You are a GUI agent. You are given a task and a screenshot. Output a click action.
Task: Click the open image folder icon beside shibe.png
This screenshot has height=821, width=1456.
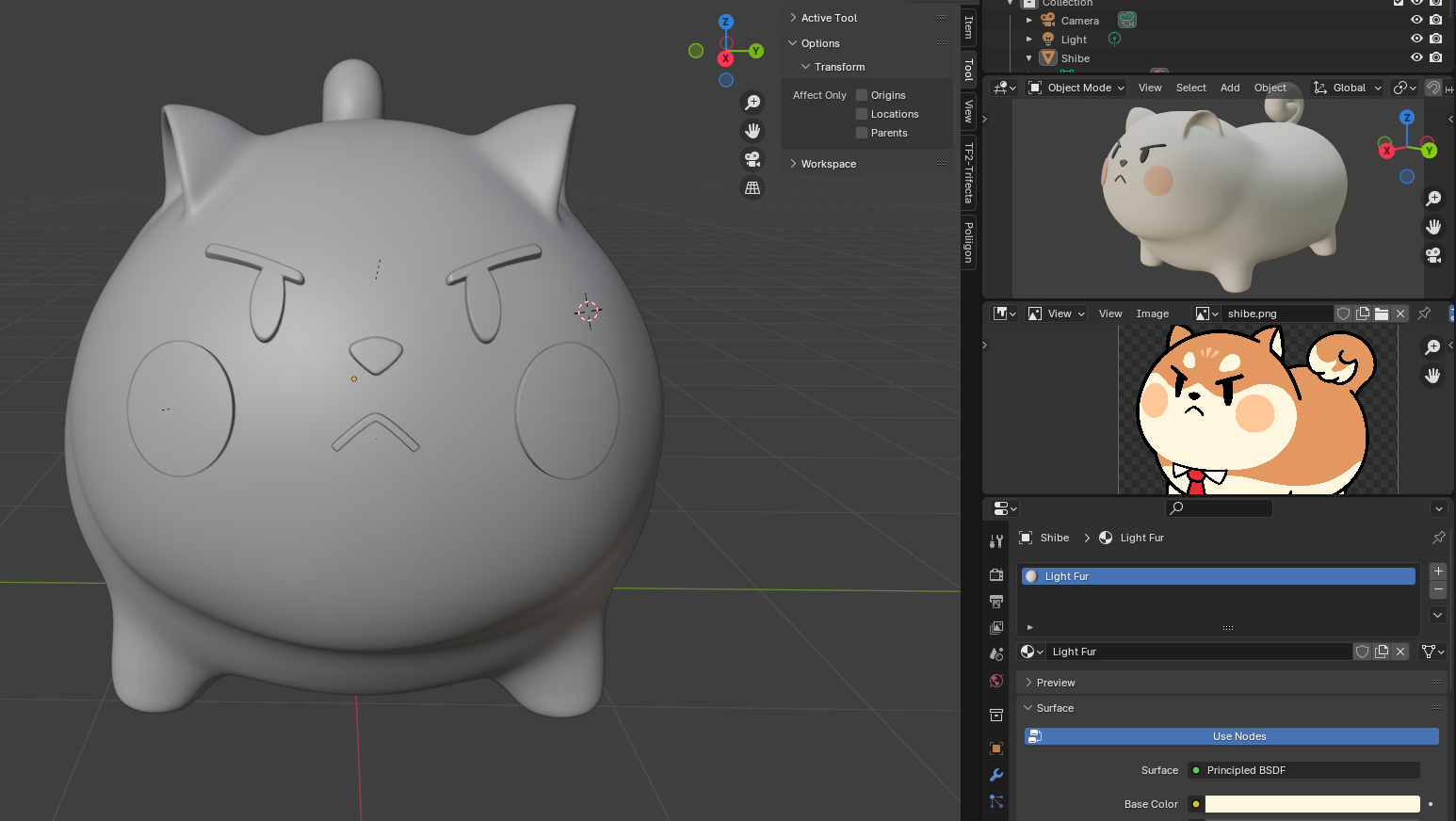1382,314
